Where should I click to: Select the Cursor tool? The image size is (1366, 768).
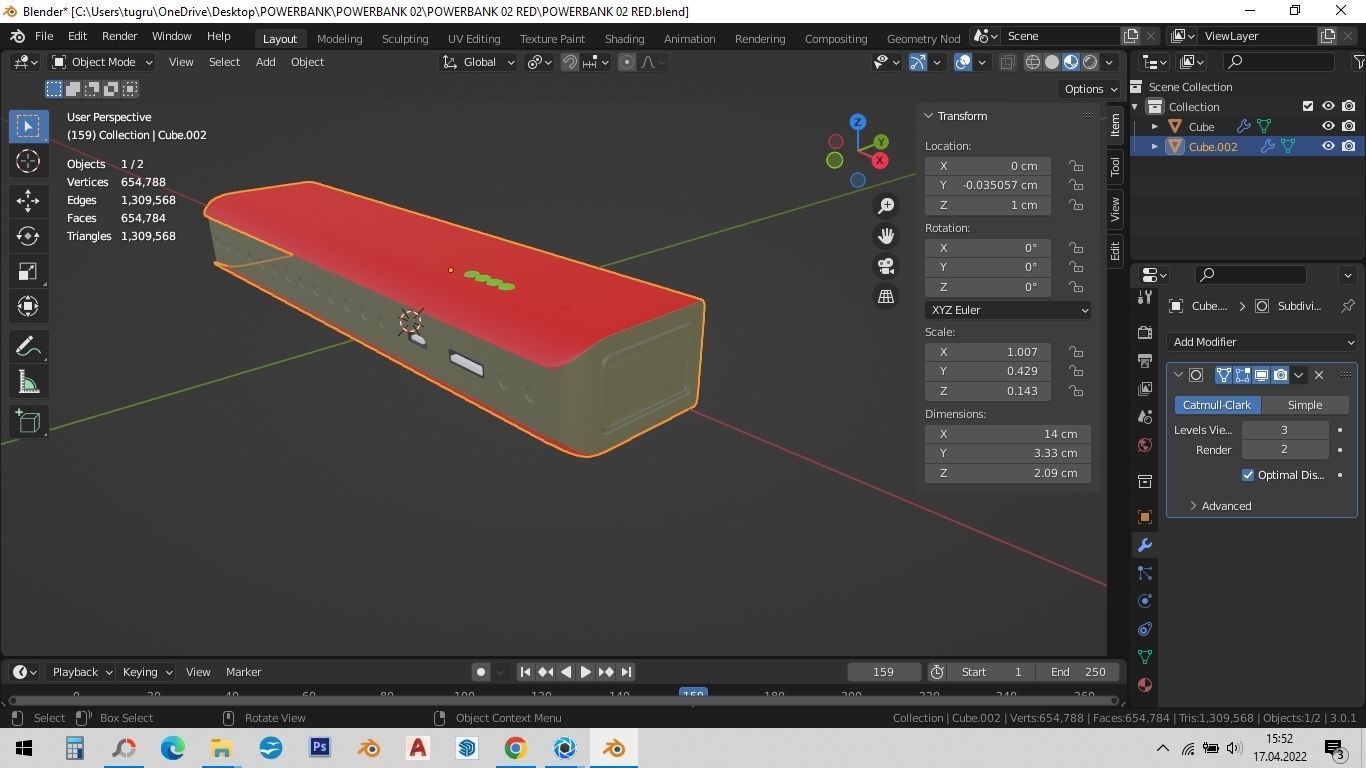(x=28, y=161)
